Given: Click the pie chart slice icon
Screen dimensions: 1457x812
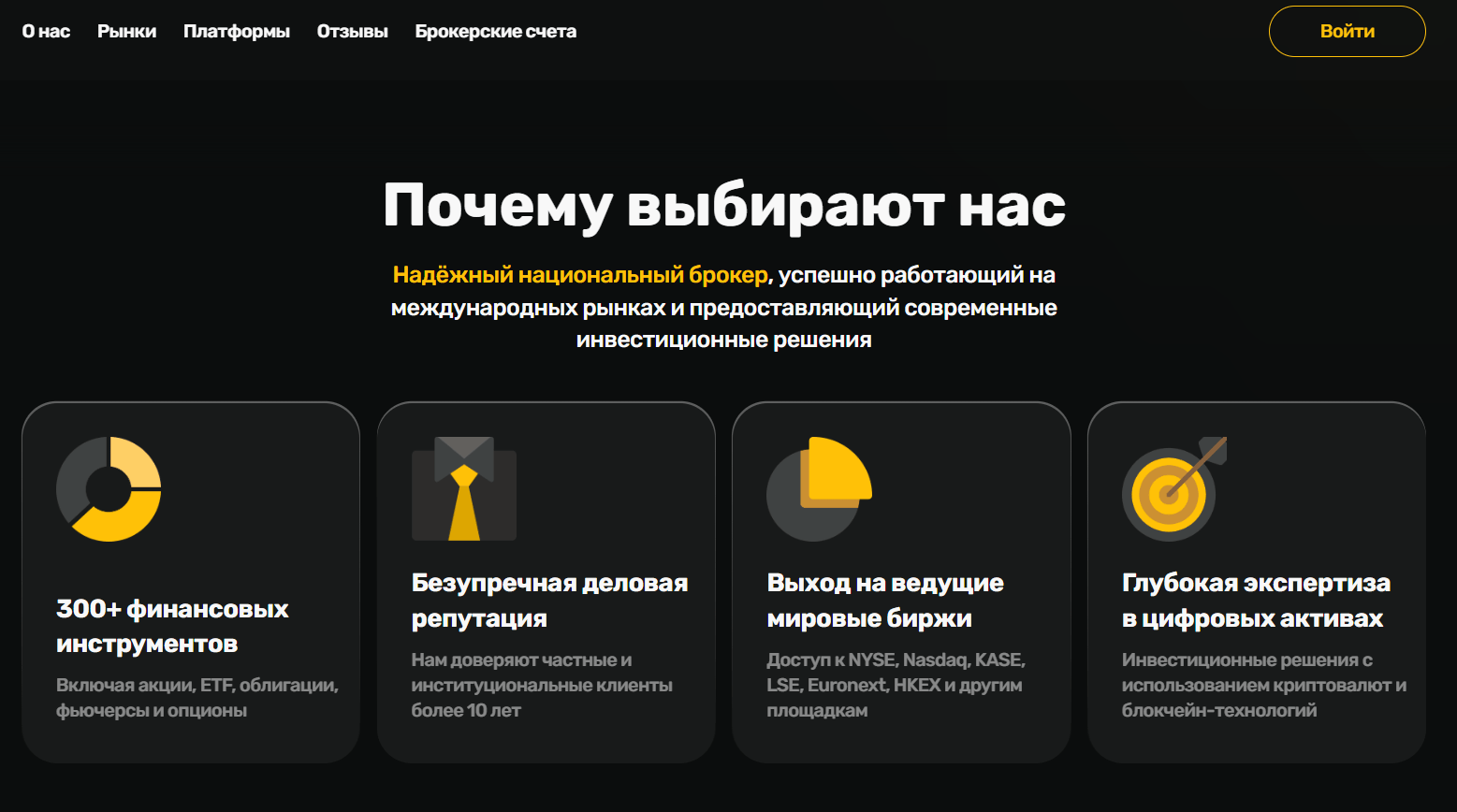Looking at the screenshot, I should 819,488.
